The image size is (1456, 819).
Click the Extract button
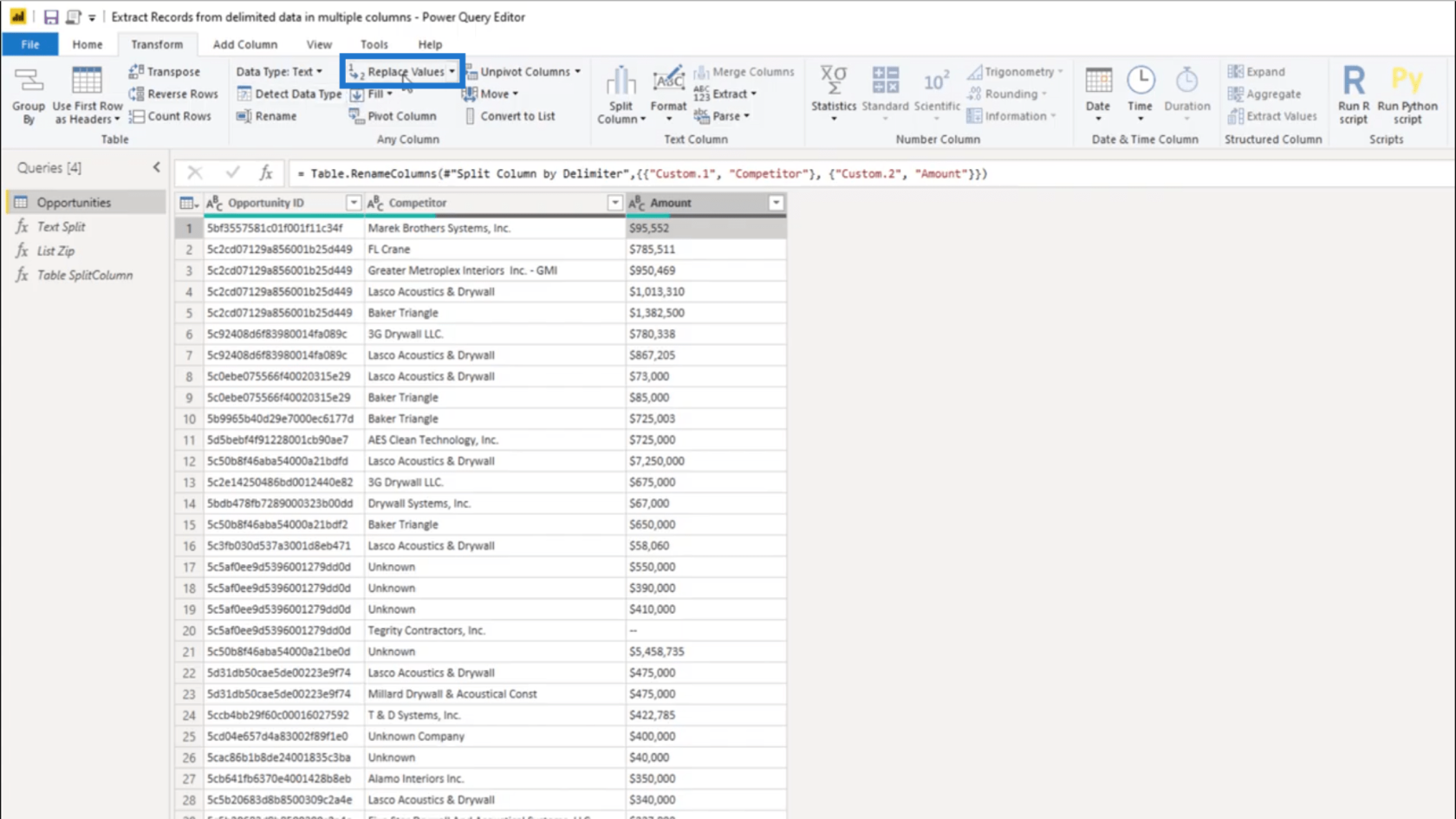(x=725, y=94)
